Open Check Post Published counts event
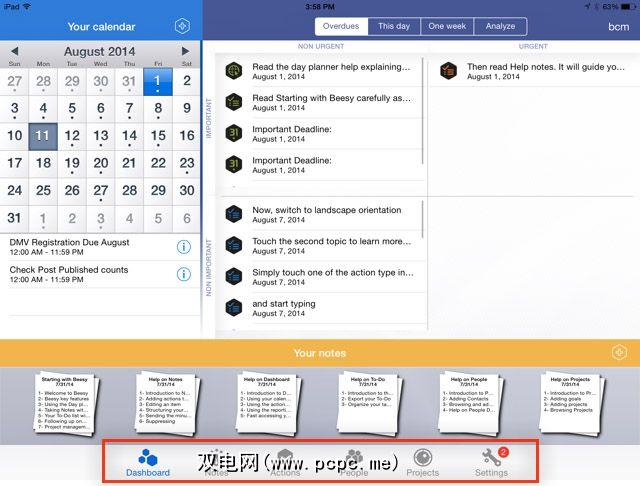Viewport: 640px width, 486px height. pos(100,274)
